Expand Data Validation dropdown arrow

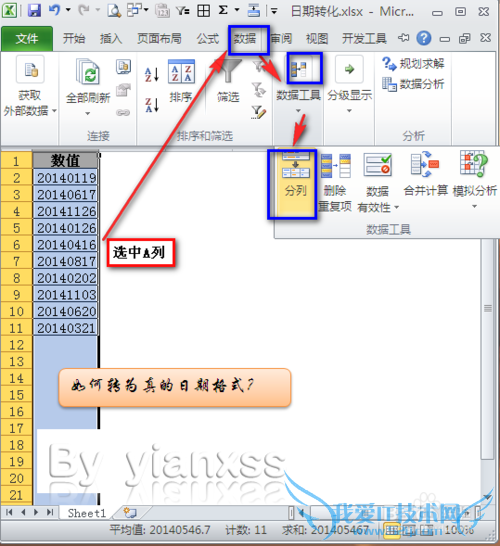tap(396, 208)
